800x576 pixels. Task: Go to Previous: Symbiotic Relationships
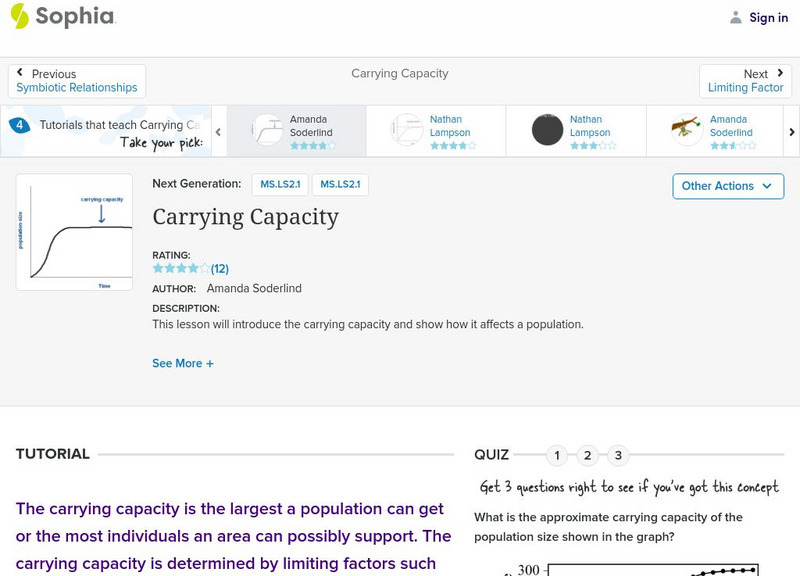(77, 81)
